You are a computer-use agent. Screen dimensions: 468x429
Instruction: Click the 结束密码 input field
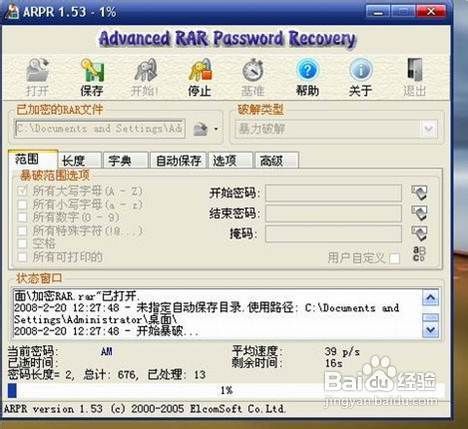tap(334, 213)
